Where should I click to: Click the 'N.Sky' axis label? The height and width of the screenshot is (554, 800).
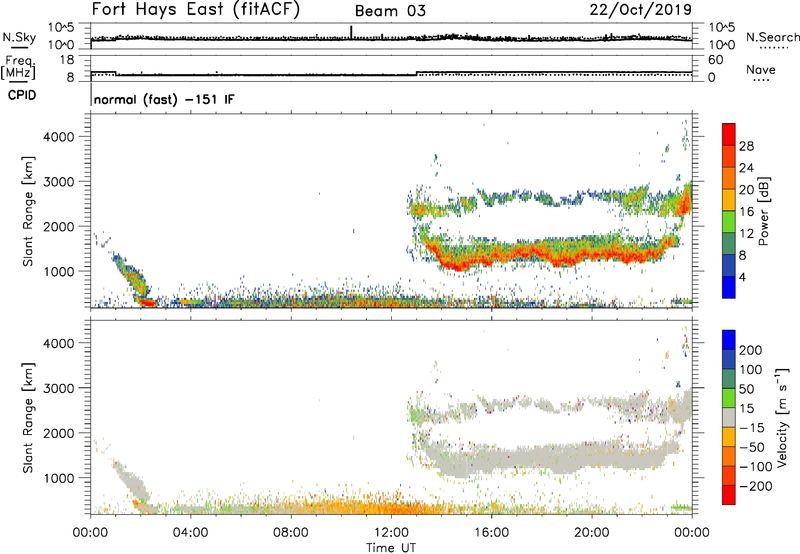[19, 37]
